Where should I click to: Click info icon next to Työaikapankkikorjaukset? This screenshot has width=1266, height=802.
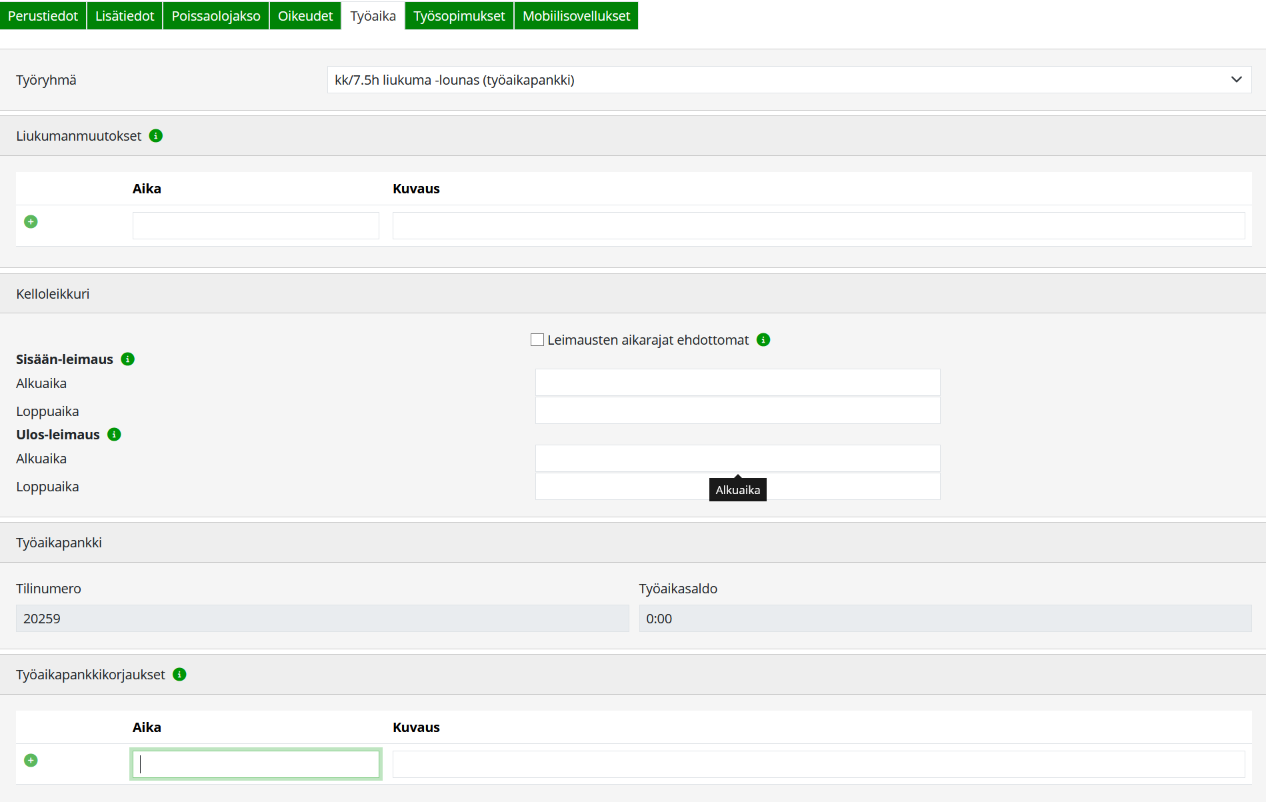point(180,675)
